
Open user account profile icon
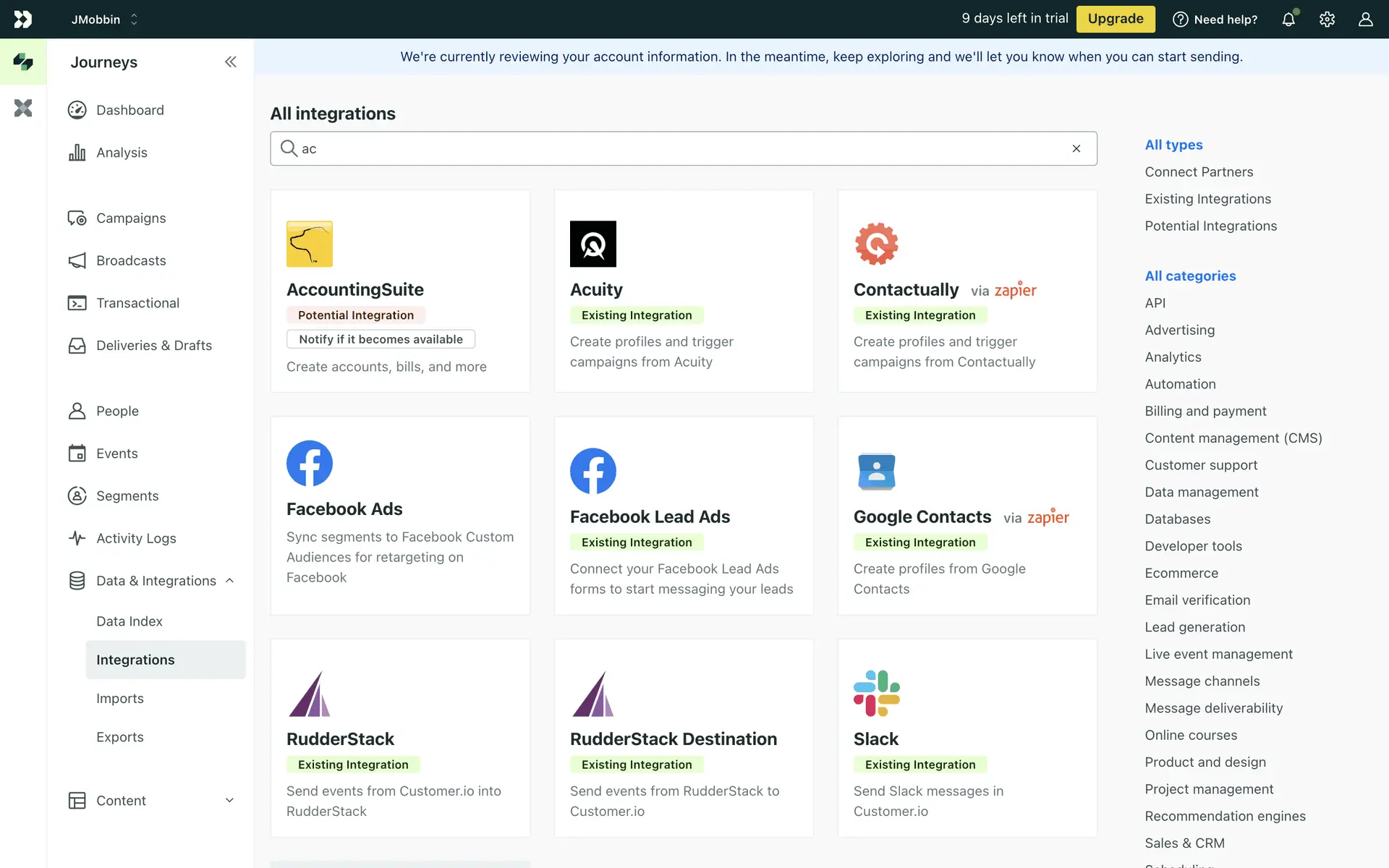tap(1365, 20)
